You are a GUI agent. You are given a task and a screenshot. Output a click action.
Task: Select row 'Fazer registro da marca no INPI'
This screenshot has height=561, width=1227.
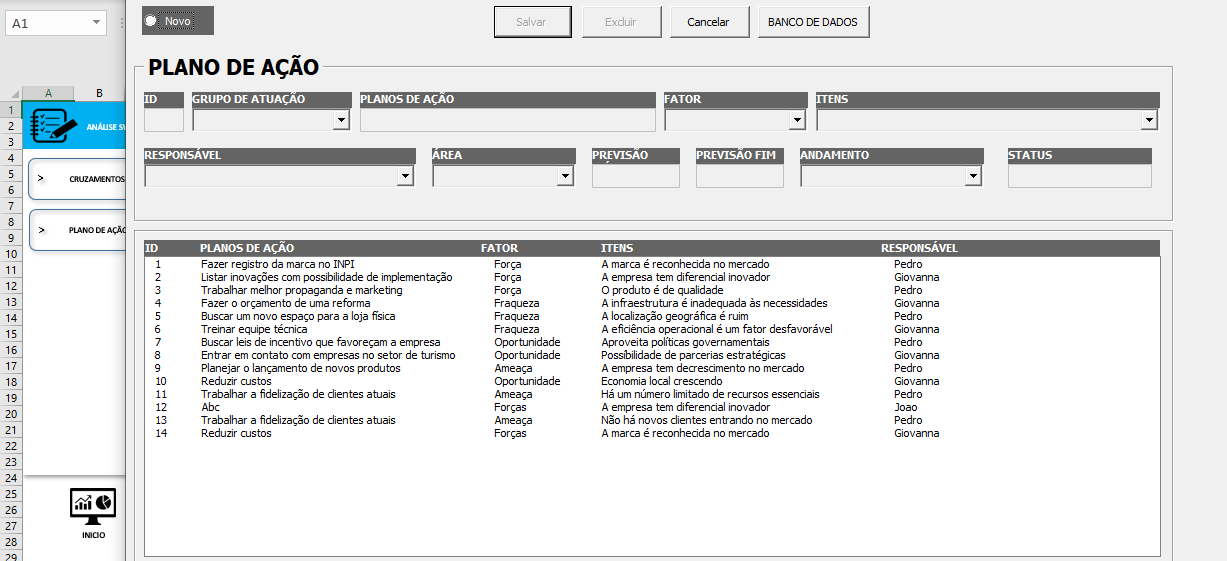click(652, 264)
